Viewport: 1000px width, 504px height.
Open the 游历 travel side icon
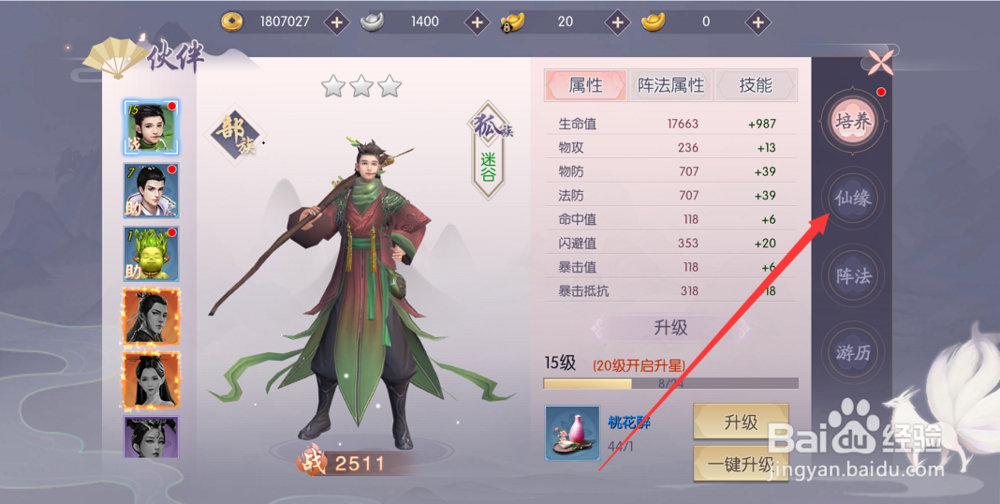pos(853,353)
